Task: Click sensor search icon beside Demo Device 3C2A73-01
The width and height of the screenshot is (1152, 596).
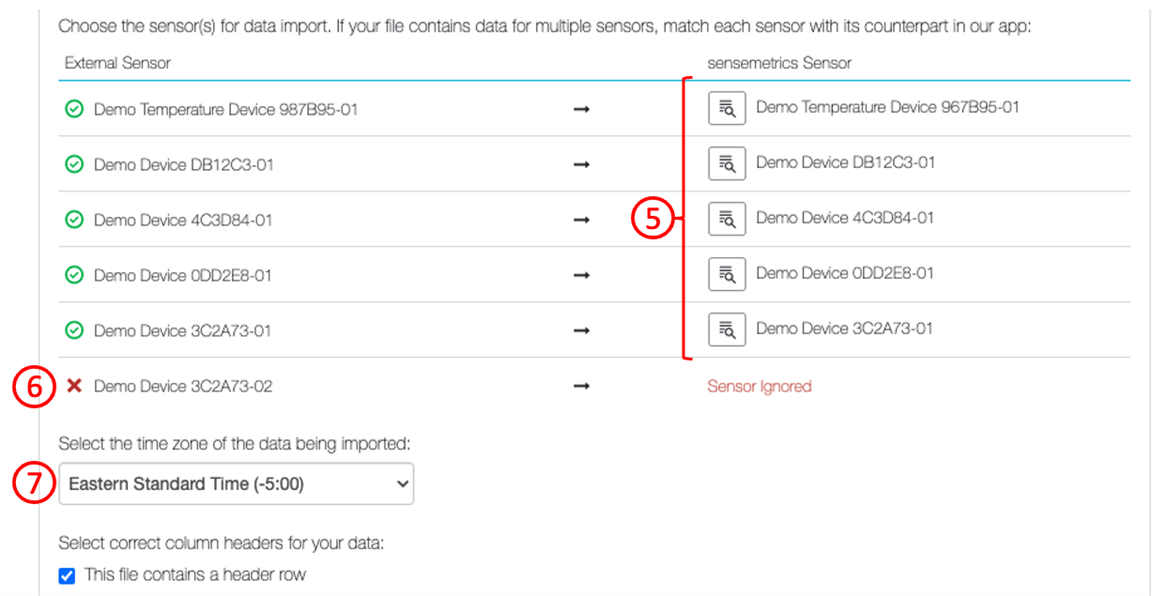Action: pyautogui.click(x=727, y=328)
